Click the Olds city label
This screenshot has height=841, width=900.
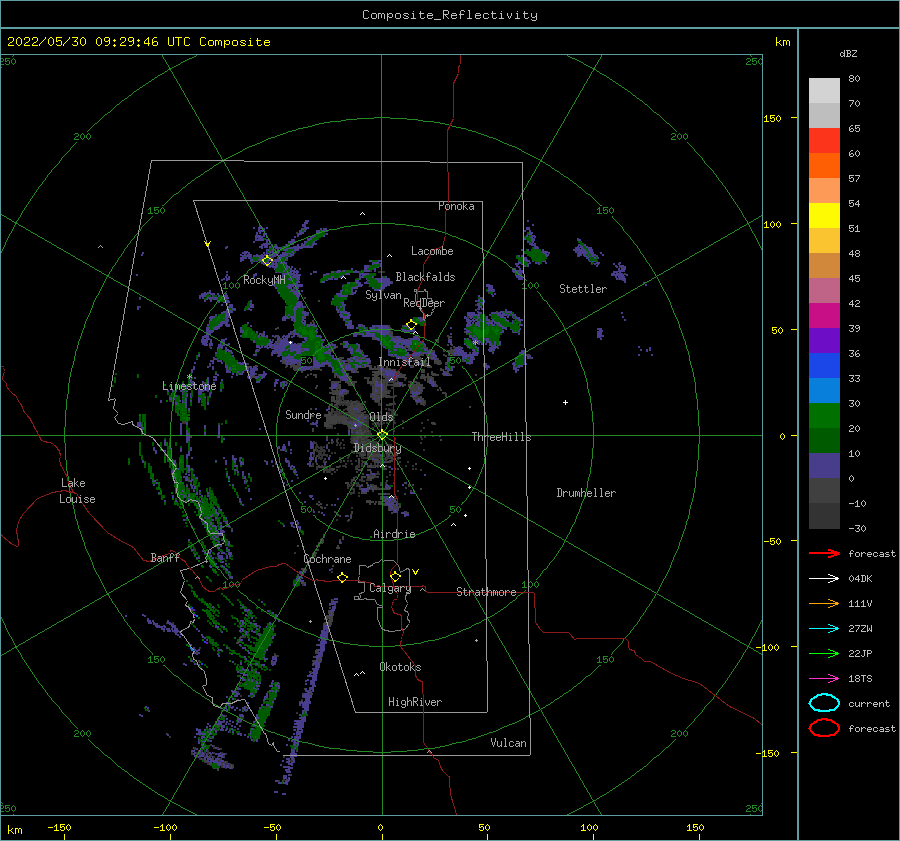tap(381, 417)
